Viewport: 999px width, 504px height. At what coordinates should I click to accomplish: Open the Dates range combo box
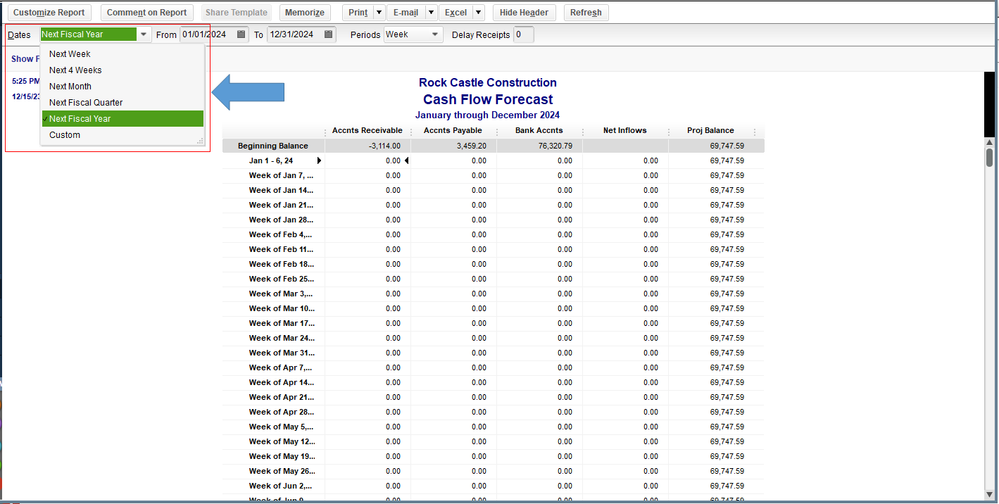96,34
